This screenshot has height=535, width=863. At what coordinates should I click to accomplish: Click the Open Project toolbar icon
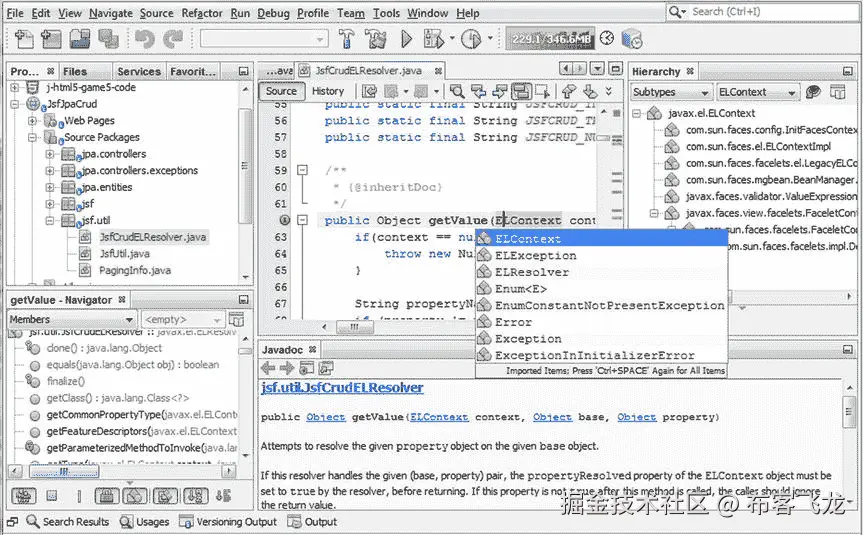[x=80, y=40]
